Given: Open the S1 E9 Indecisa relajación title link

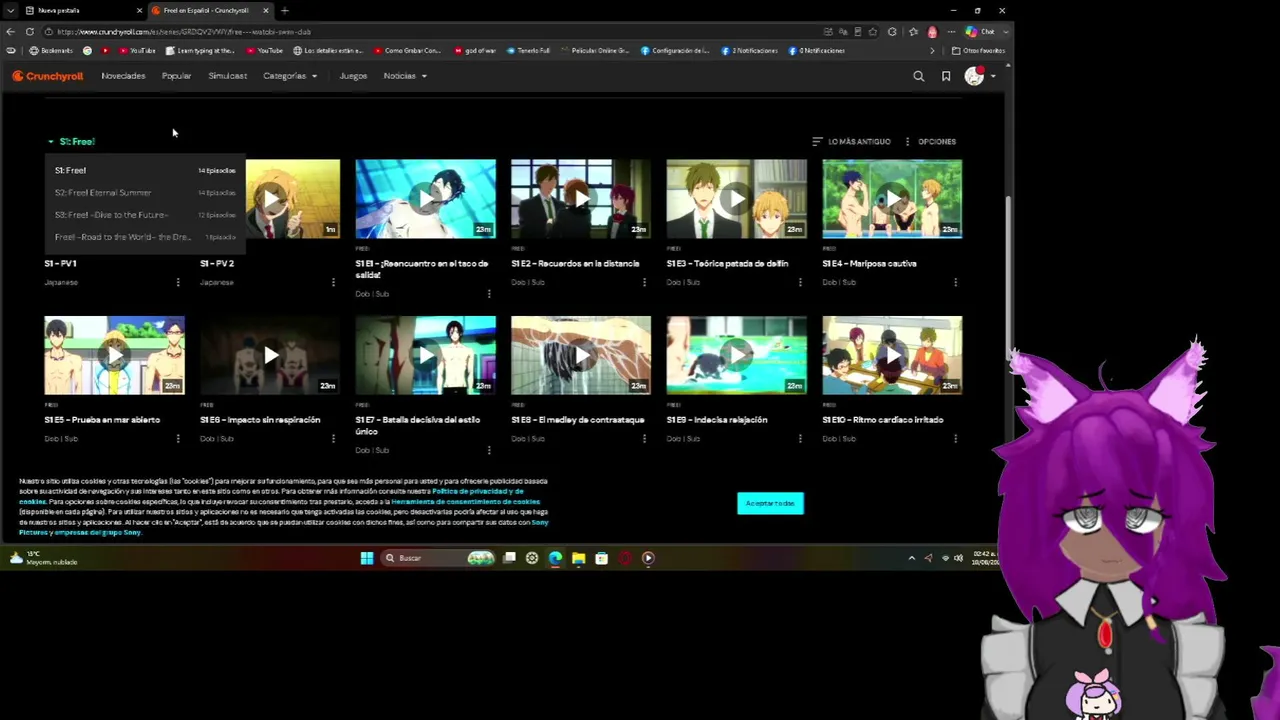Looking at the screenshot, I should pyautogui.click(x=717, y=420).
